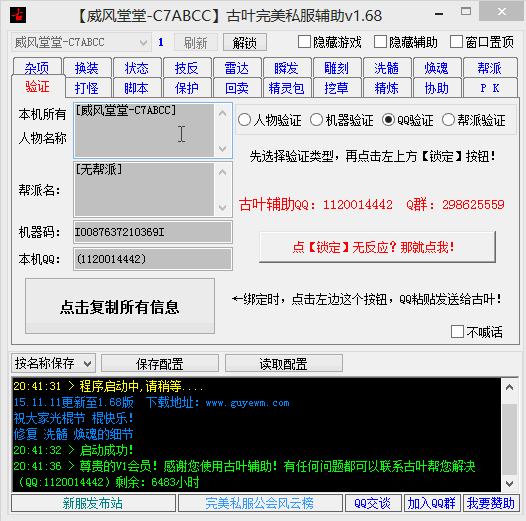Click the 保存配置 button
Image resolution: width=526 pixels, height=521 pixels.
160,363
